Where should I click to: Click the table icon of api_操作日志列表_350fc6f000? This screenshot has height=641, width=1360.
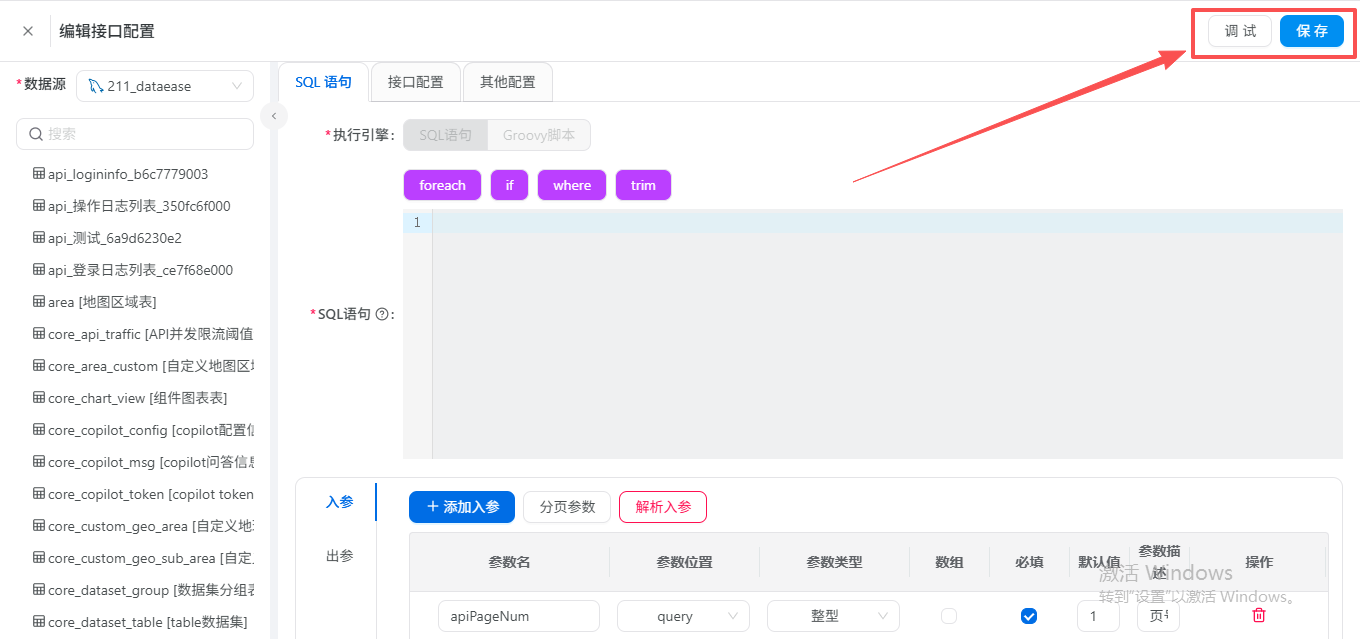(39, 206)
